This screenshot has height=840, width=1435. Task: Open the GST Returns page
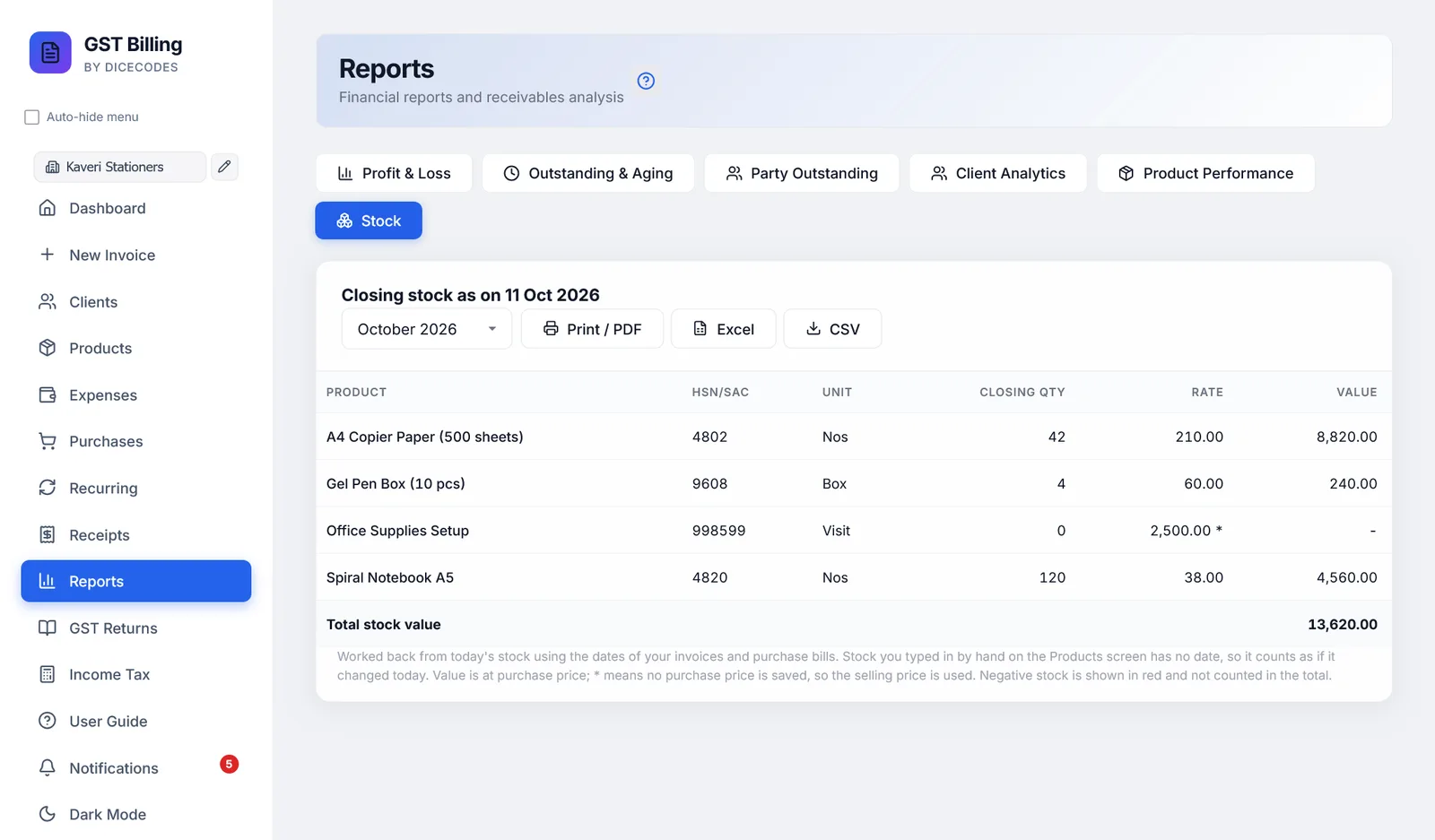[136, 628]
